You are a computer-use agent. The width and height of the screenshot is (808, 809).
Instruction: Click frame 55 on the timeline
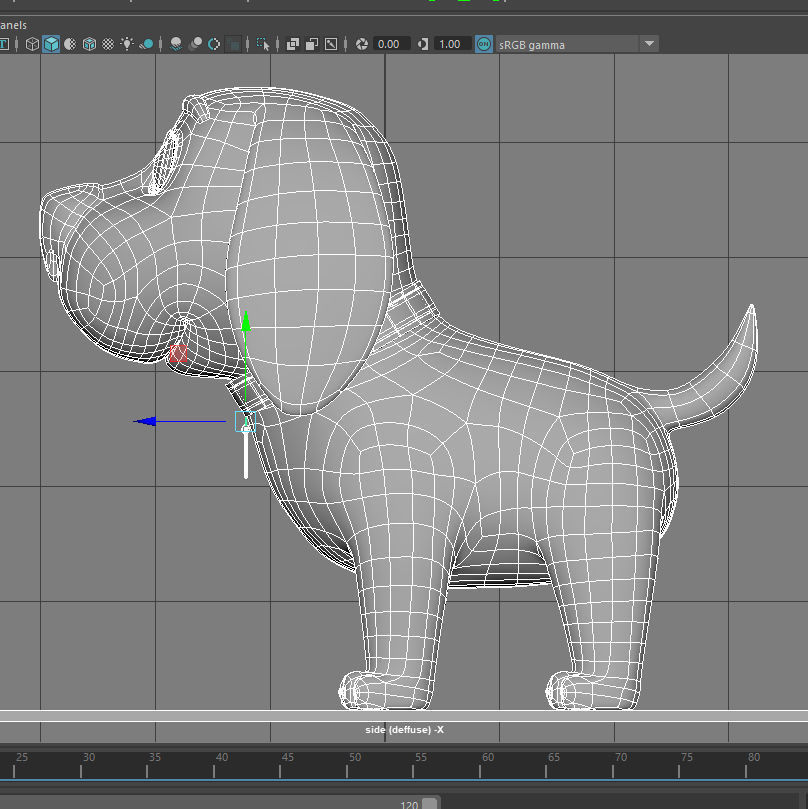(x=421, y=757)
